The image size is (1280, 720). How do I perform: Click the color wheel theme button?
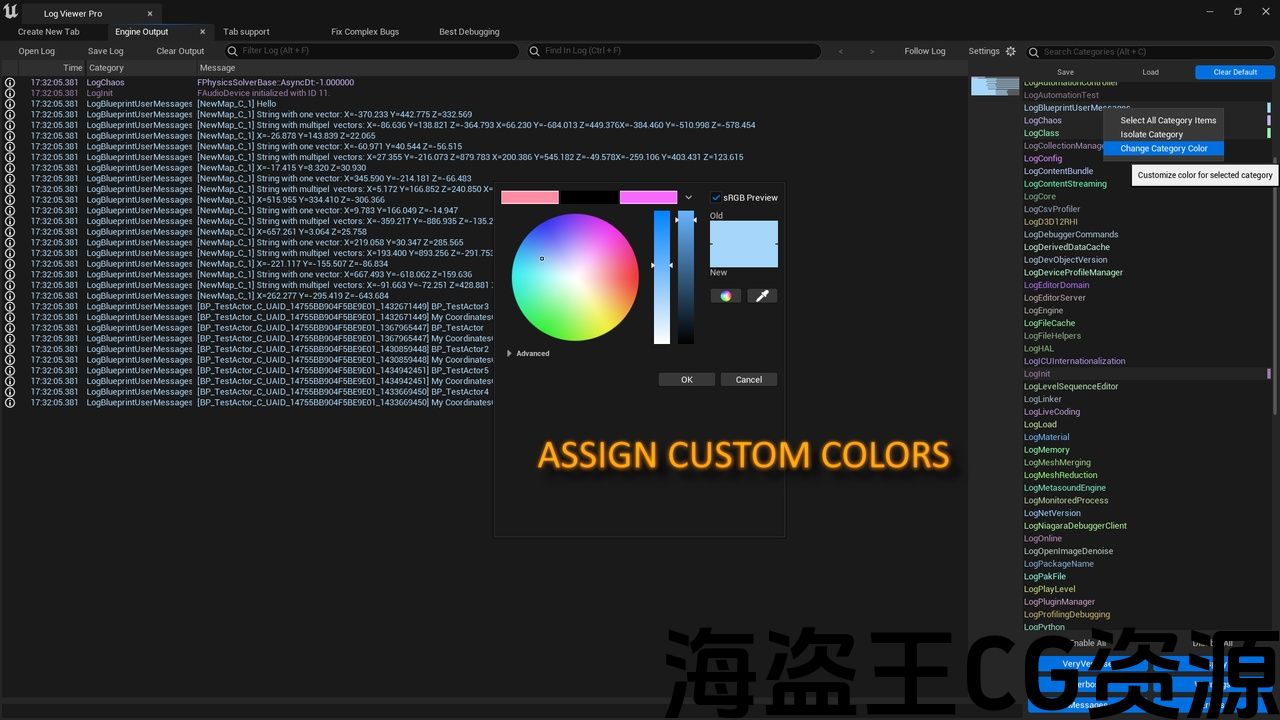tap(725, 296)
